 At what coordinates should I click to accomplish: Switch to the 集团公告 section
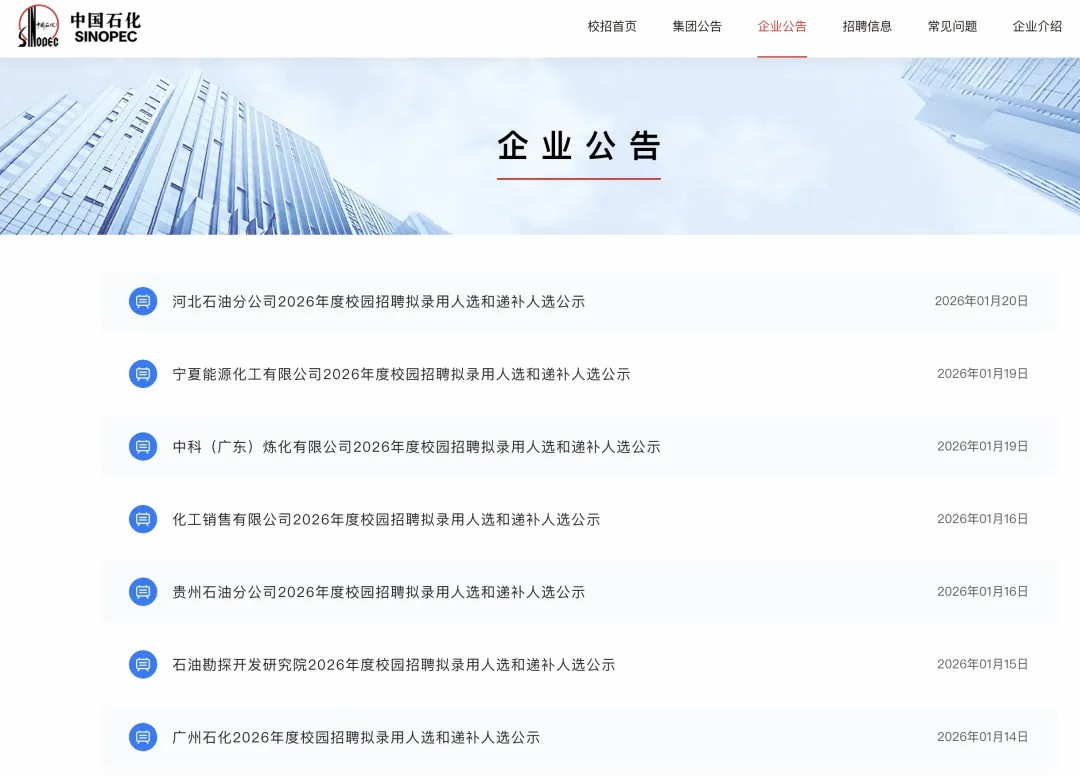click(x=697, y=27)
